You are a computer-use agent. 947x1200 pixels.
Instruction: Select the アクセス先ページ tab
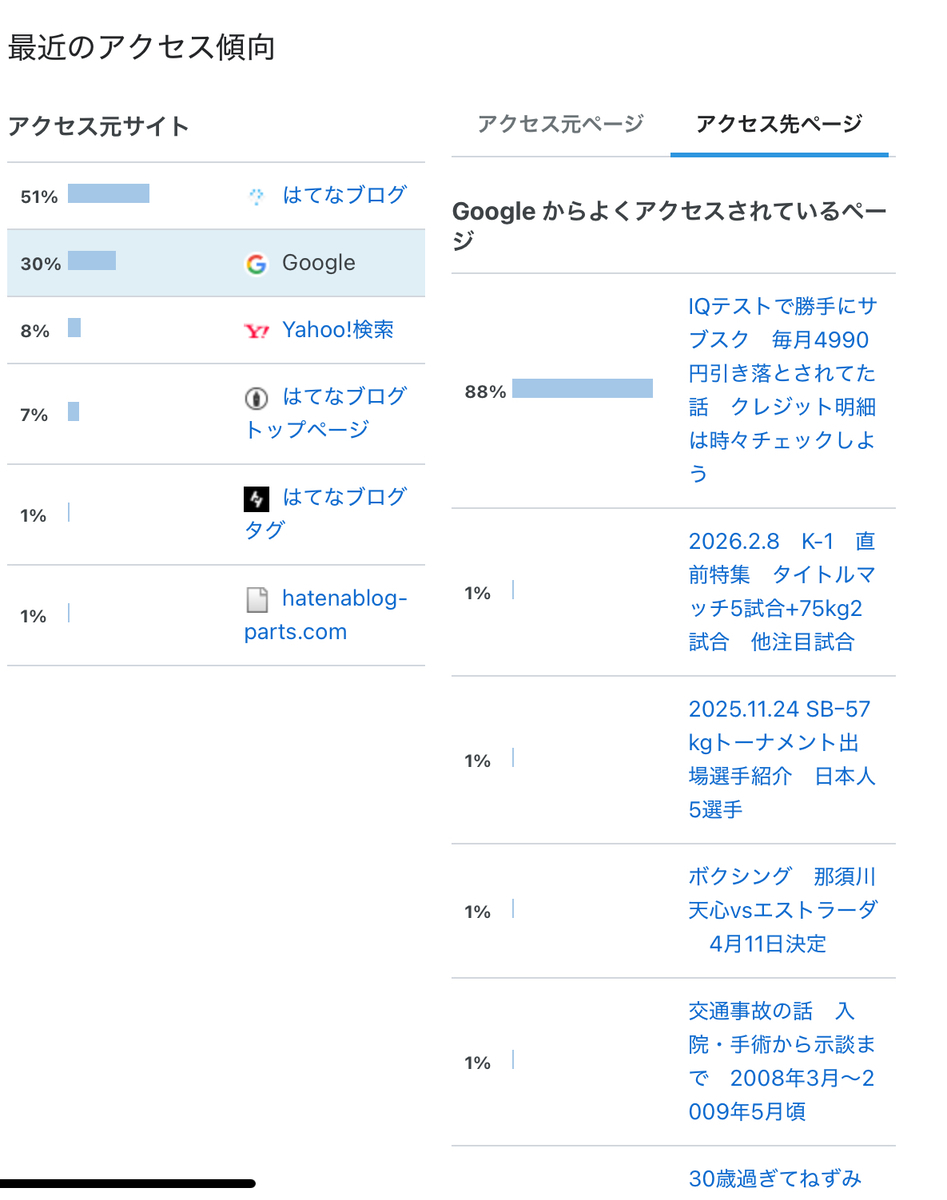(x=779, y=124)
